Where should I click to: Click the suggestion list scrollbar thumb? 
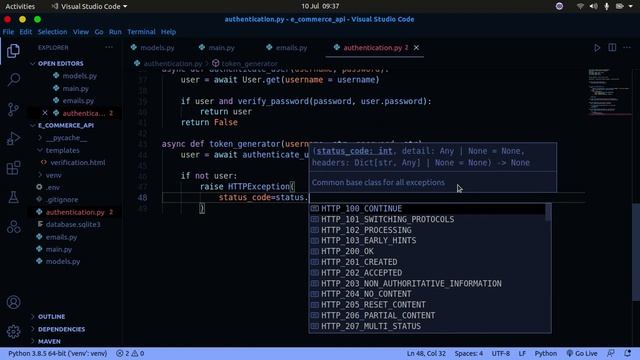point(548,212)
